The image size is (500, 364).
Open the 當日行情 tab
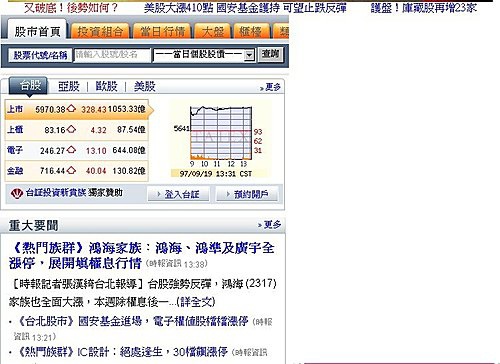(162, 32)
